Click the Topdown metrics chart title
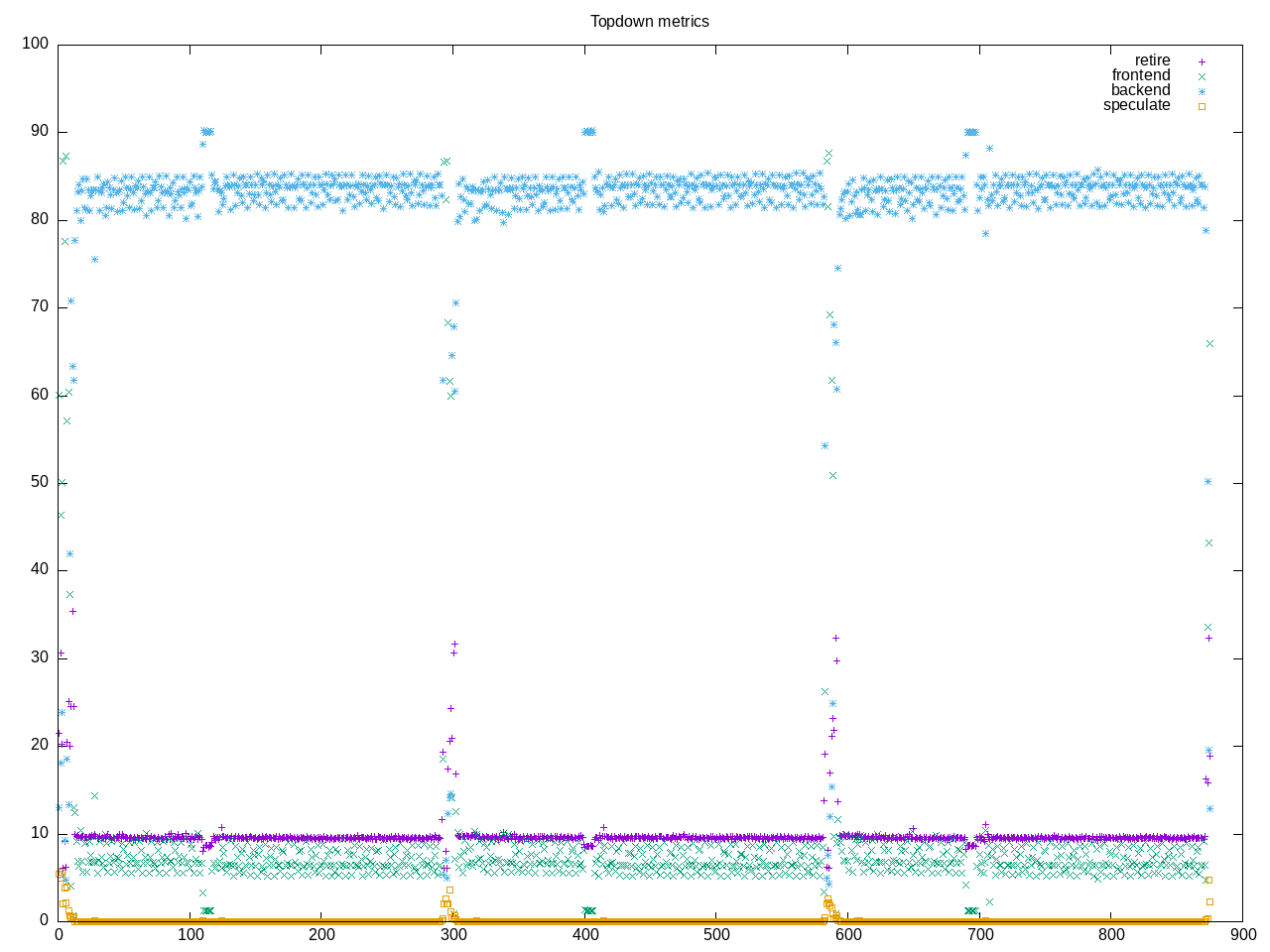1270x952 pixels. (x=649, y=22)
